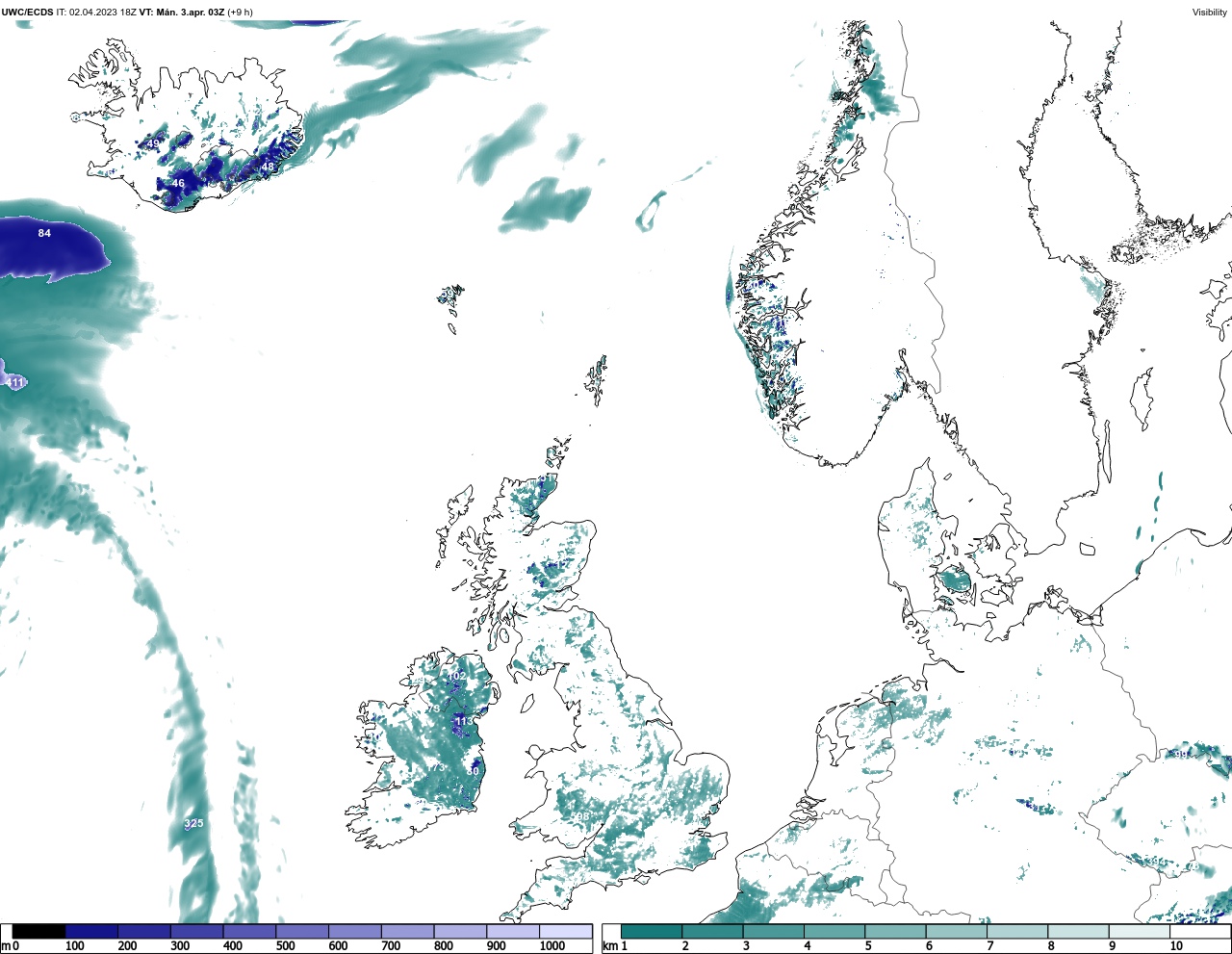Click the 113 value over eastern Ireland
1232x954 pixels.
pos(464,721)
